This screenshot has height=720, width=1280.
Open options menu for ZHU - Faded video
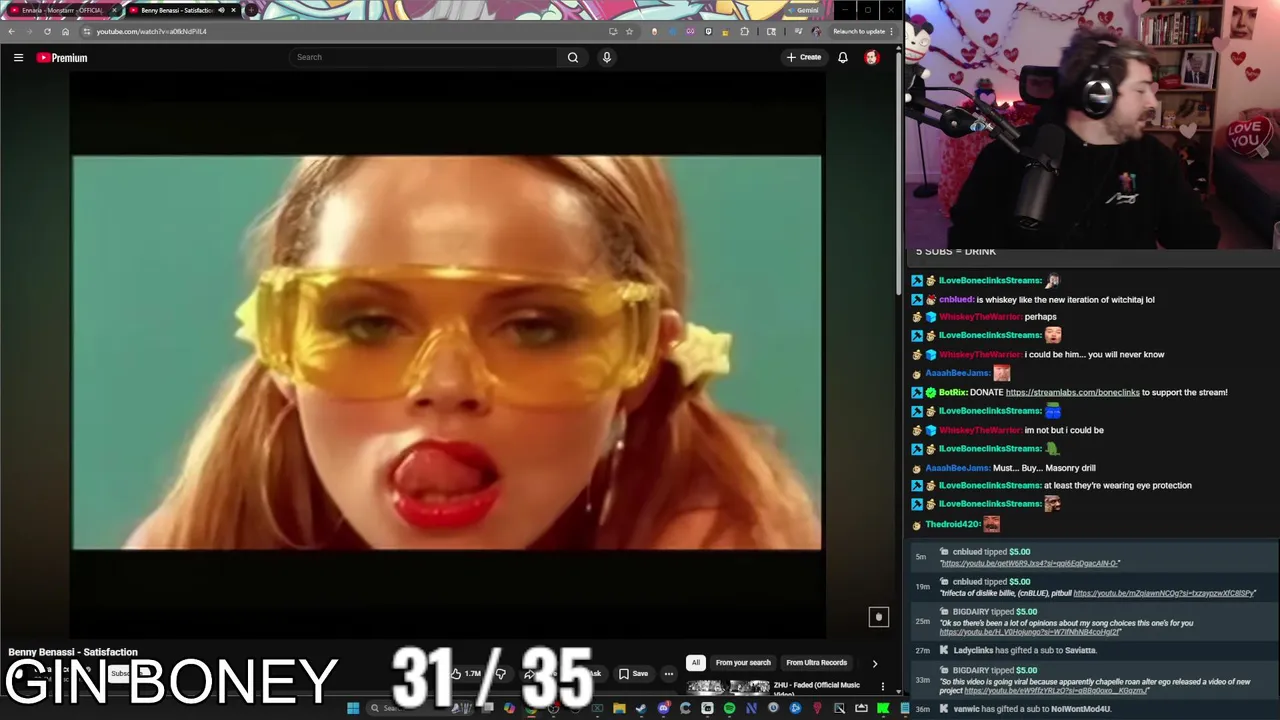(882, 686)
